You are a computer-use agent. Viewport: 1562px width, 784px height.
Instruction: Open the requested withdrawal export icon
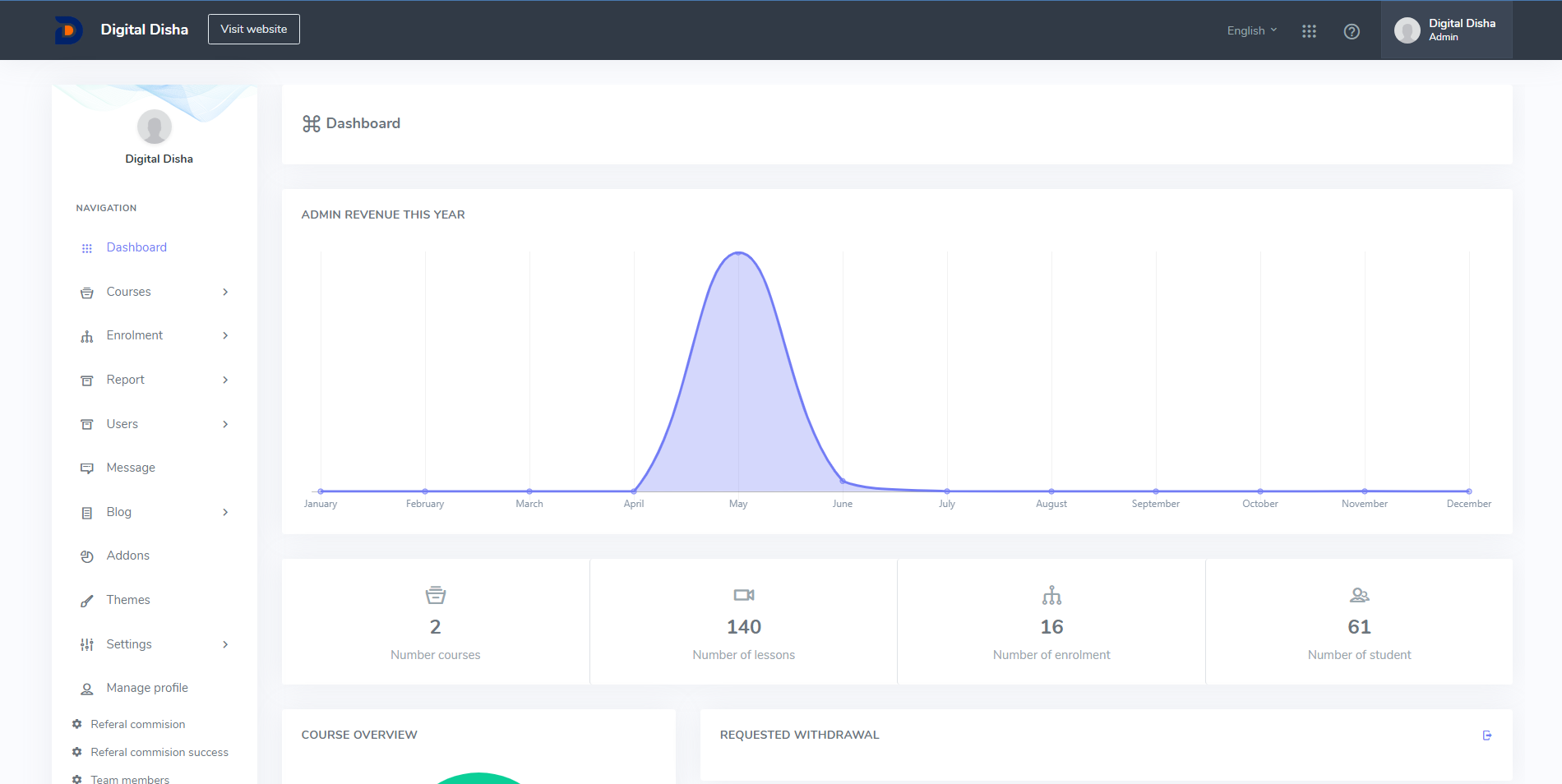coord(1486,736)
